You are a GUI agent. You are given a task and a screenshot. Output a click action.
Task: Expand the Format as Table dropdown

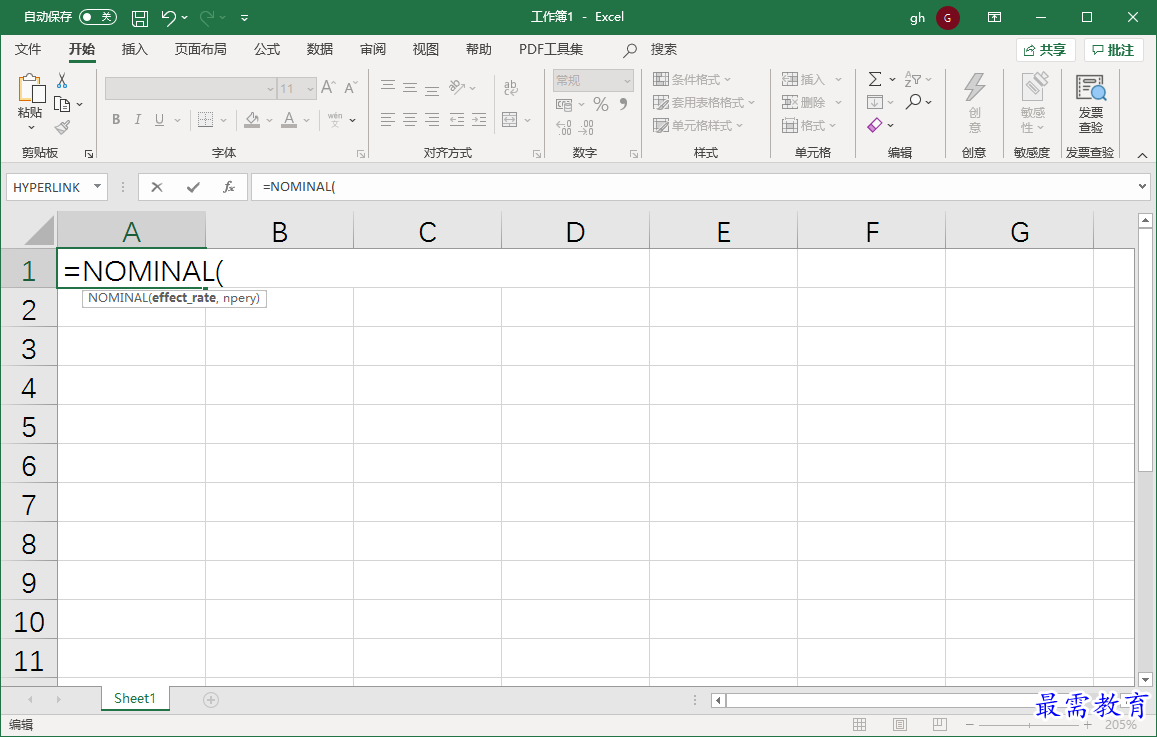tap(751, 103)
